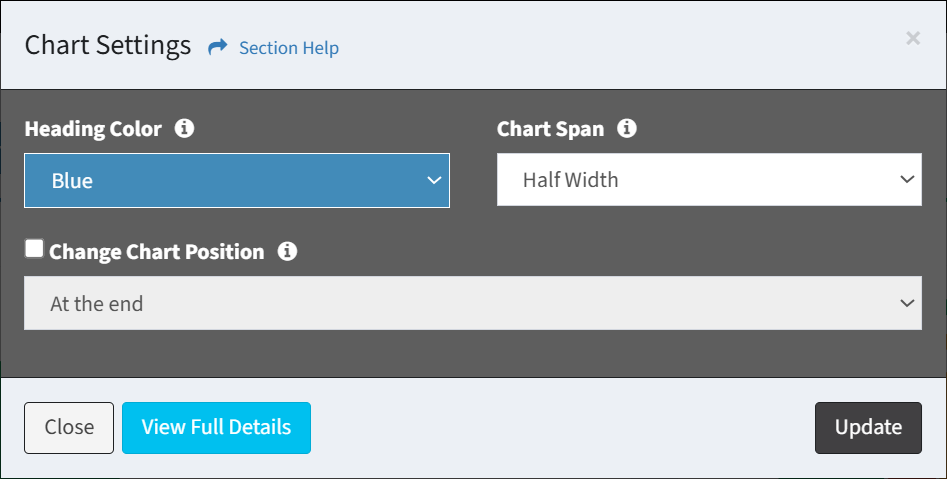The image size is (947, 479).
Task: Click the Chart Settings title text
Action: click(x=108, y=46)
